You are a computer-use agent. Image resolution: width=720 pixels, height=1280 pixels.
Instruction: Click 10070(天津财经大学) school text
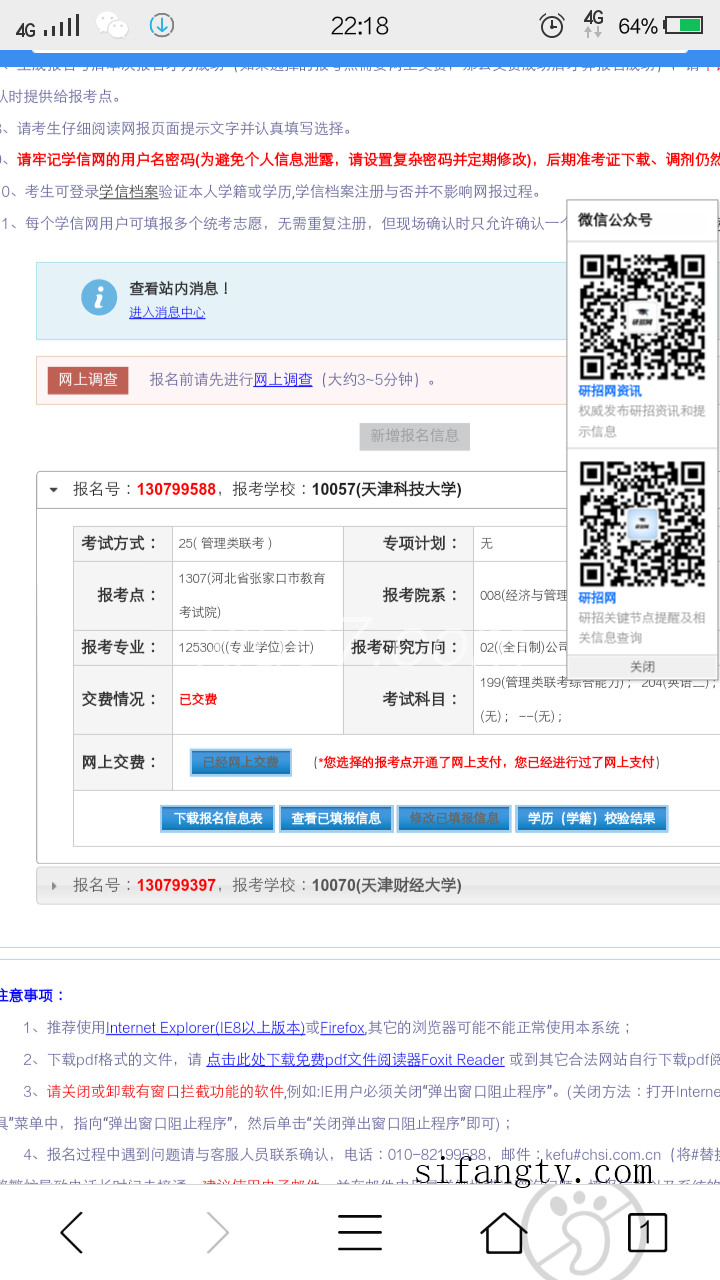click(387, 886)
